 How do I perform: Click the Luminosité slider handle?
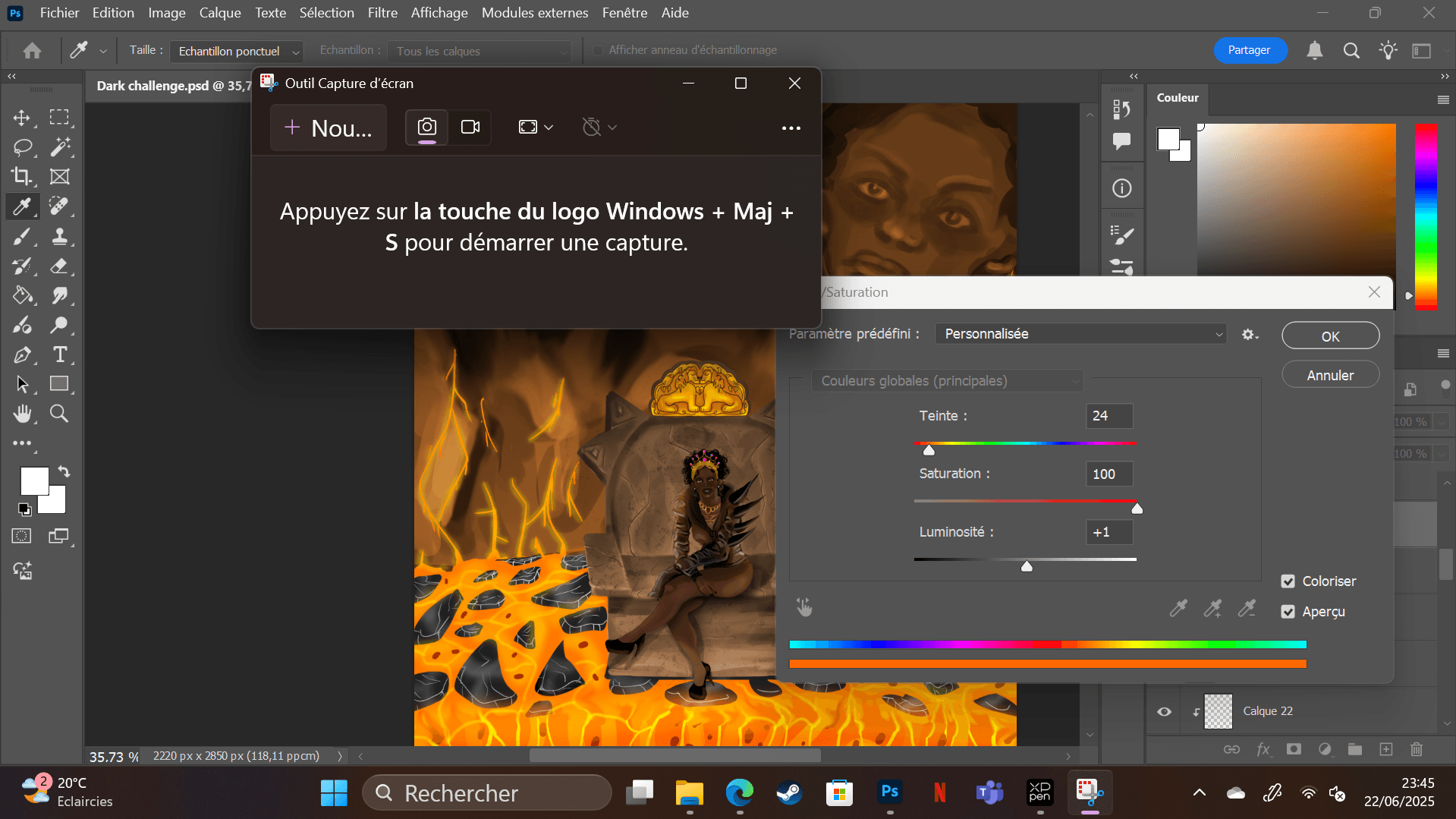point(1027,566)
